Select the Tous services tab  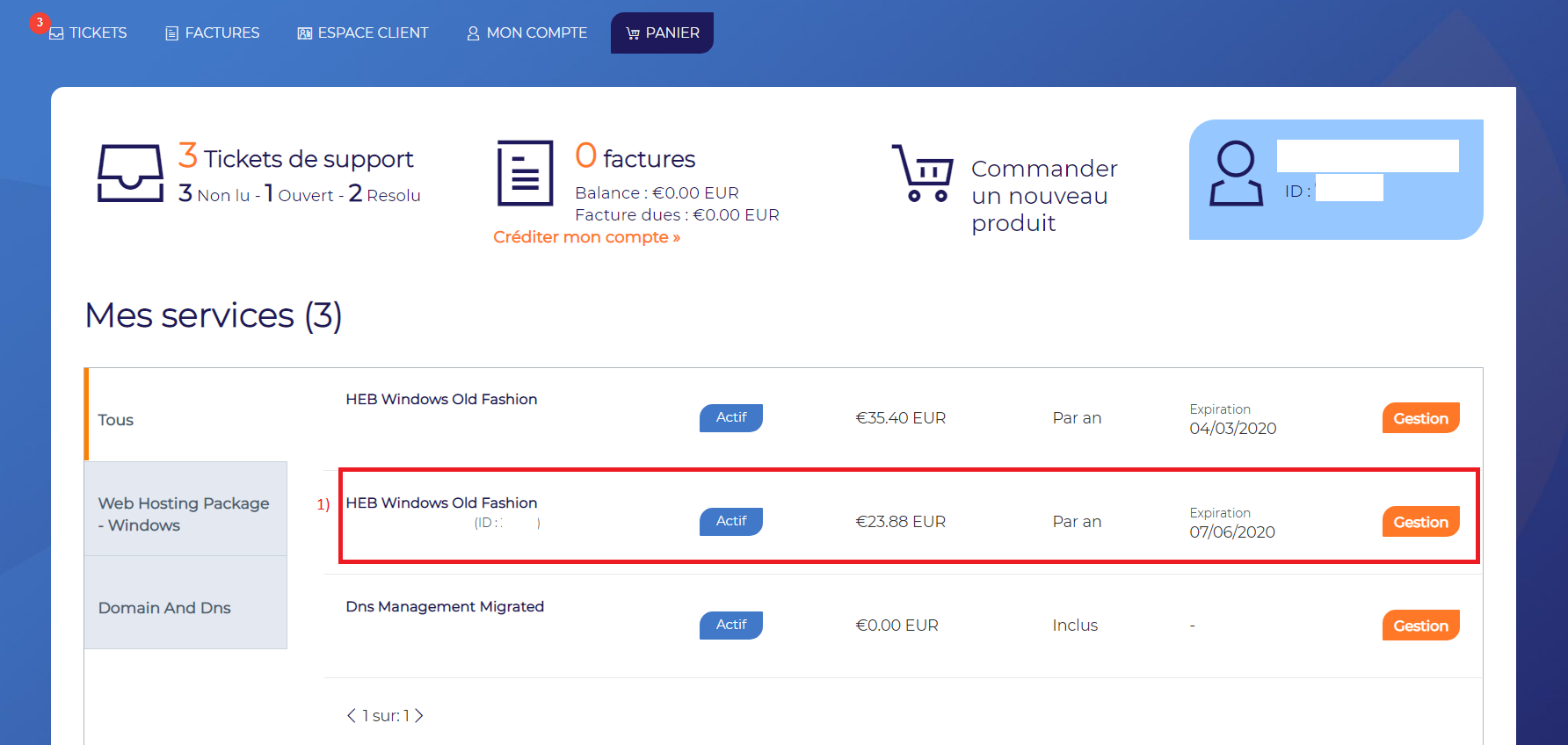[185, 415]
